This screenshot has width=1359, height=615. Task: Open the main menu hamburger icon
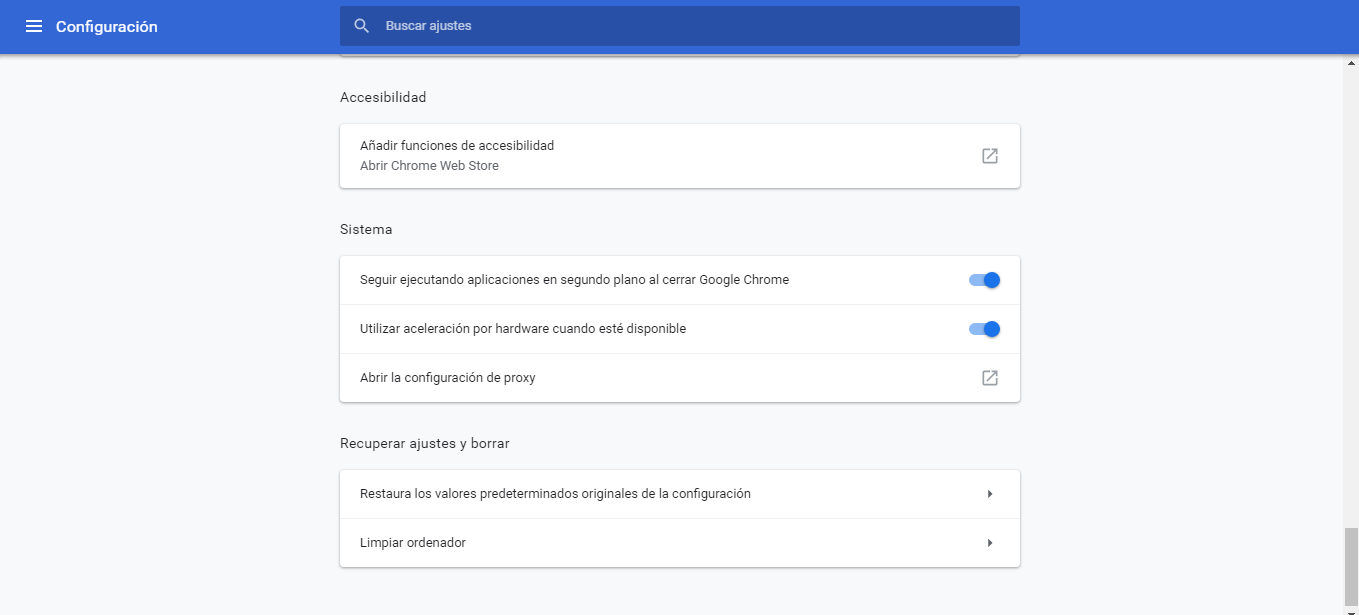(34, 27)
